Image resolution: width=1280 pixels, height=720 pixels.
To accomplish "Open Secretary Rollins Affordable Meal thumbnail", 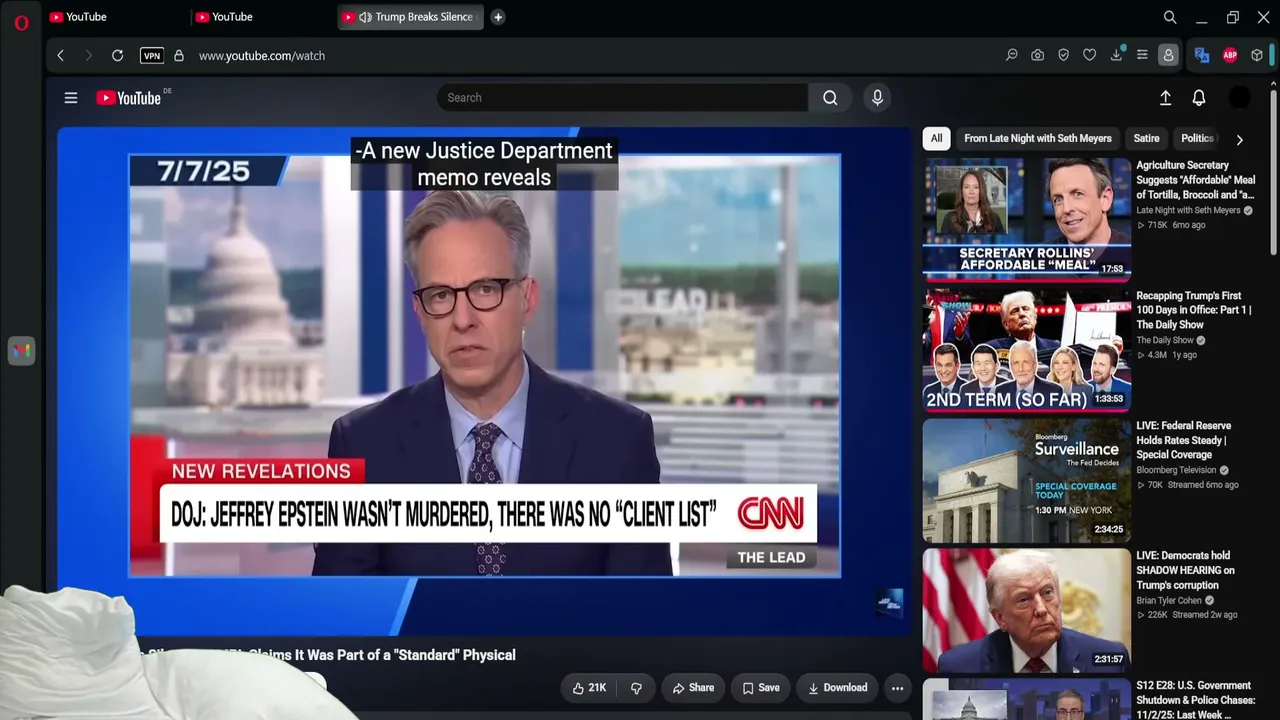I will tap(1026, 218).
